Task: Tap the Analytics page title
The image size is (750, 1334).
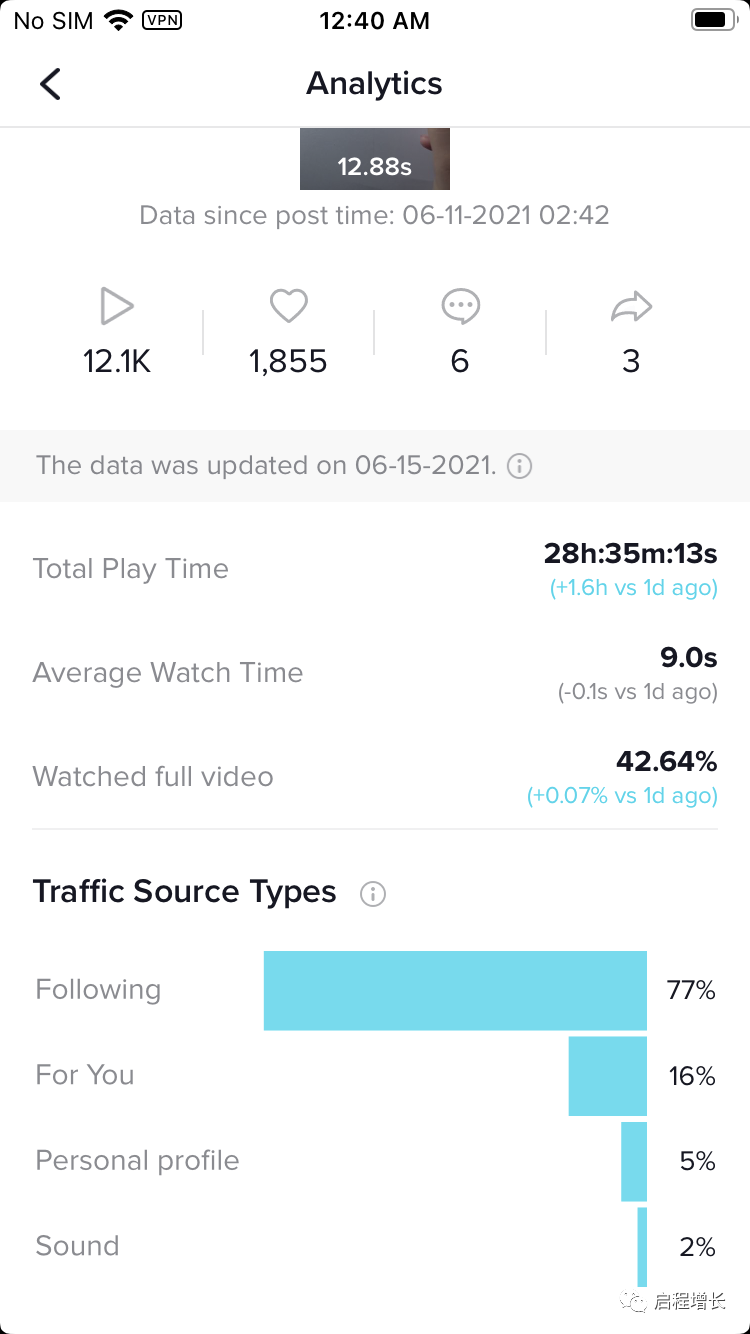Action: 374,84
